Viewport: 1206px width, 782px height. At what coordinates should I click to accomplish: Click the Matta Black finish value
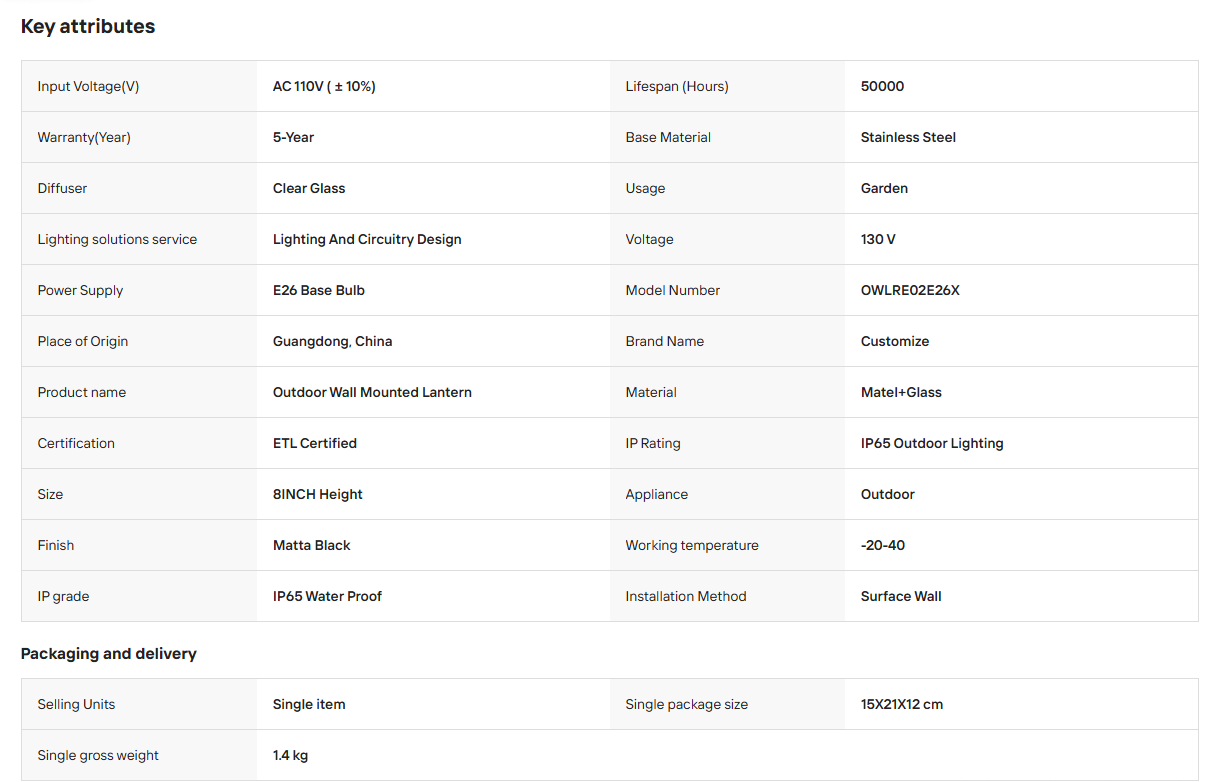coord(312,545)
